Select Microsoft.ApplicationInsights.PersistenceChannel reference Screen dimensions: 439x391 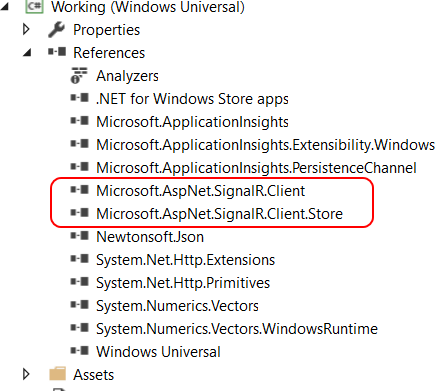256,168
